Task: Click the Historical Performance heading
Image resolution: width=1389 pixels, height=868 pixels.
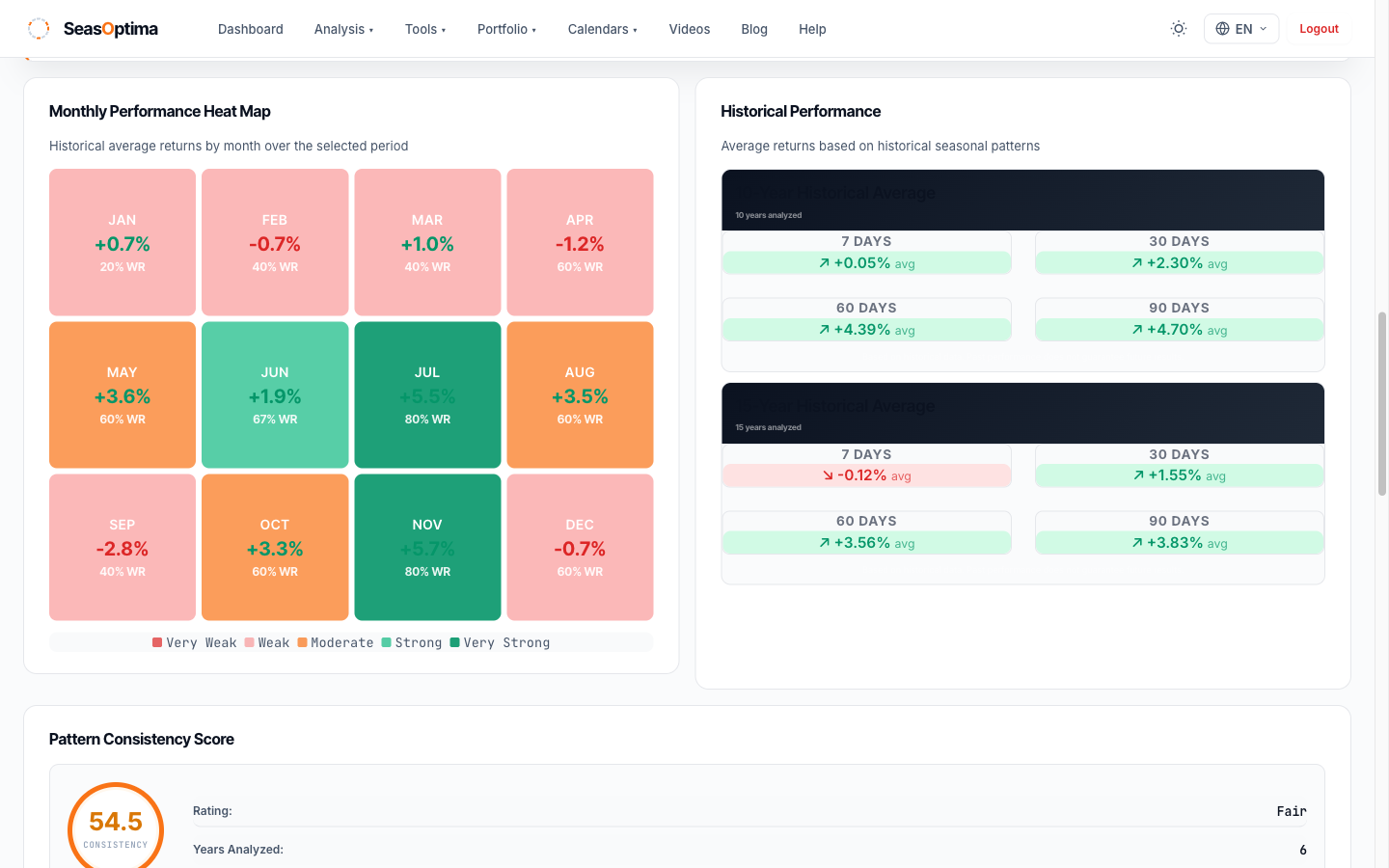Action: [801, 111]
